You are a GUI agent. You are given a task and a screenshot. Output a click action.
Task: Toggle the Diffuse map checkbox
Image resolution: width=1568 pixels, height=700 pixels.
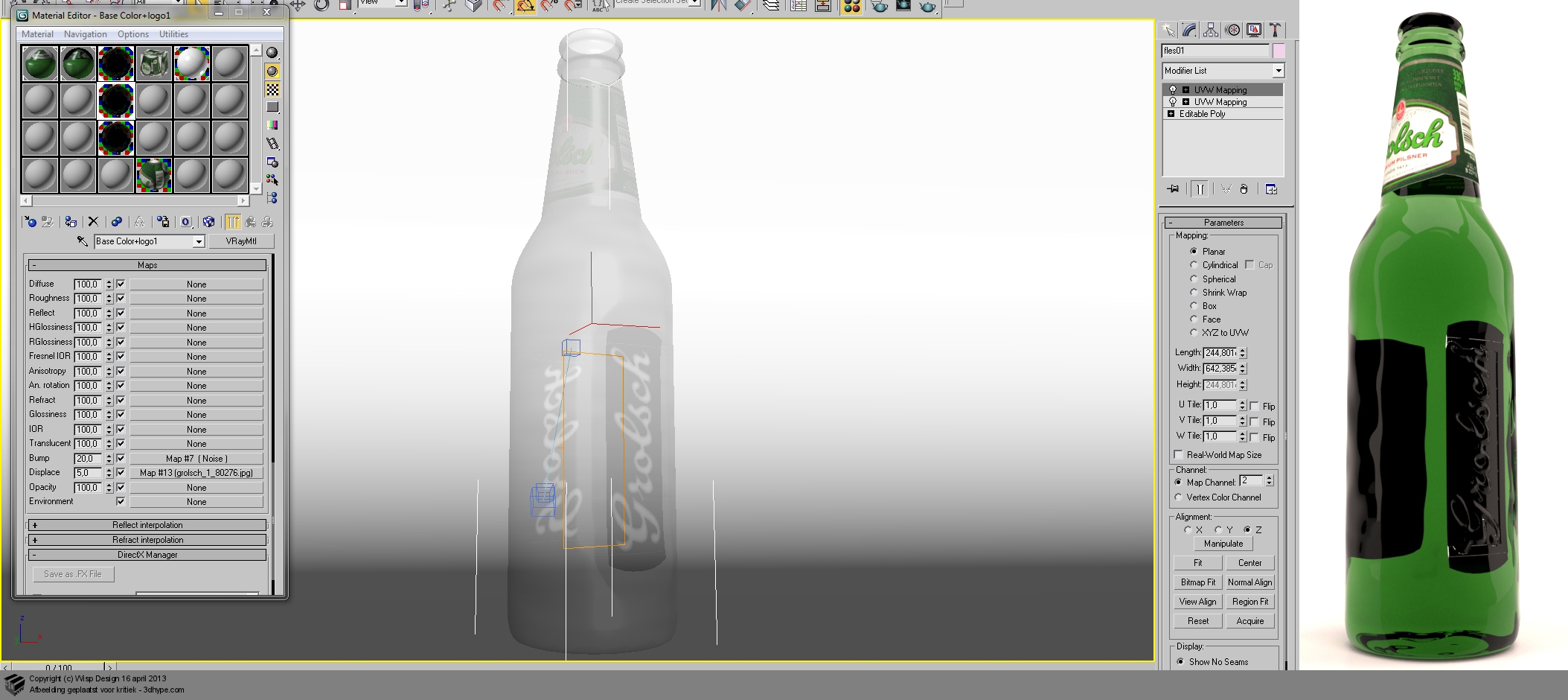tap(121, 284)
